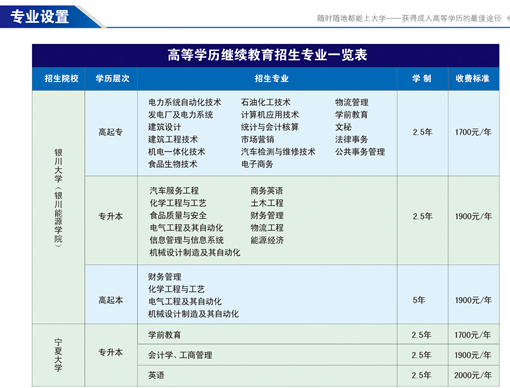This screenshot has height=388, width=510.
Task: Select 2.5年 in the 高起专 row
Action: (422, 132)
